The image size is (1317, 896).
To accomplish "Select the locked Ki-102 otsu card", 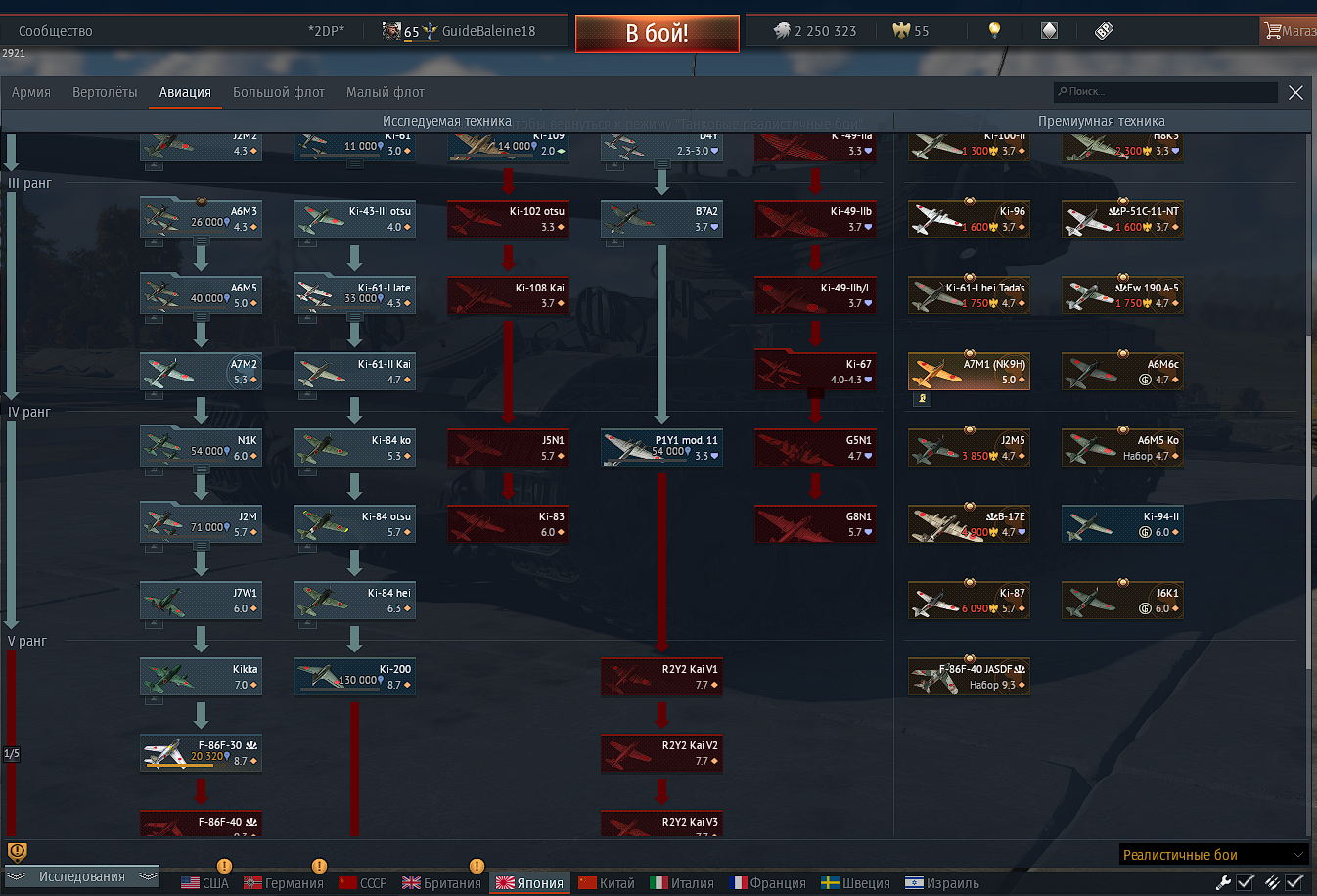I will (x=508, y=218).
